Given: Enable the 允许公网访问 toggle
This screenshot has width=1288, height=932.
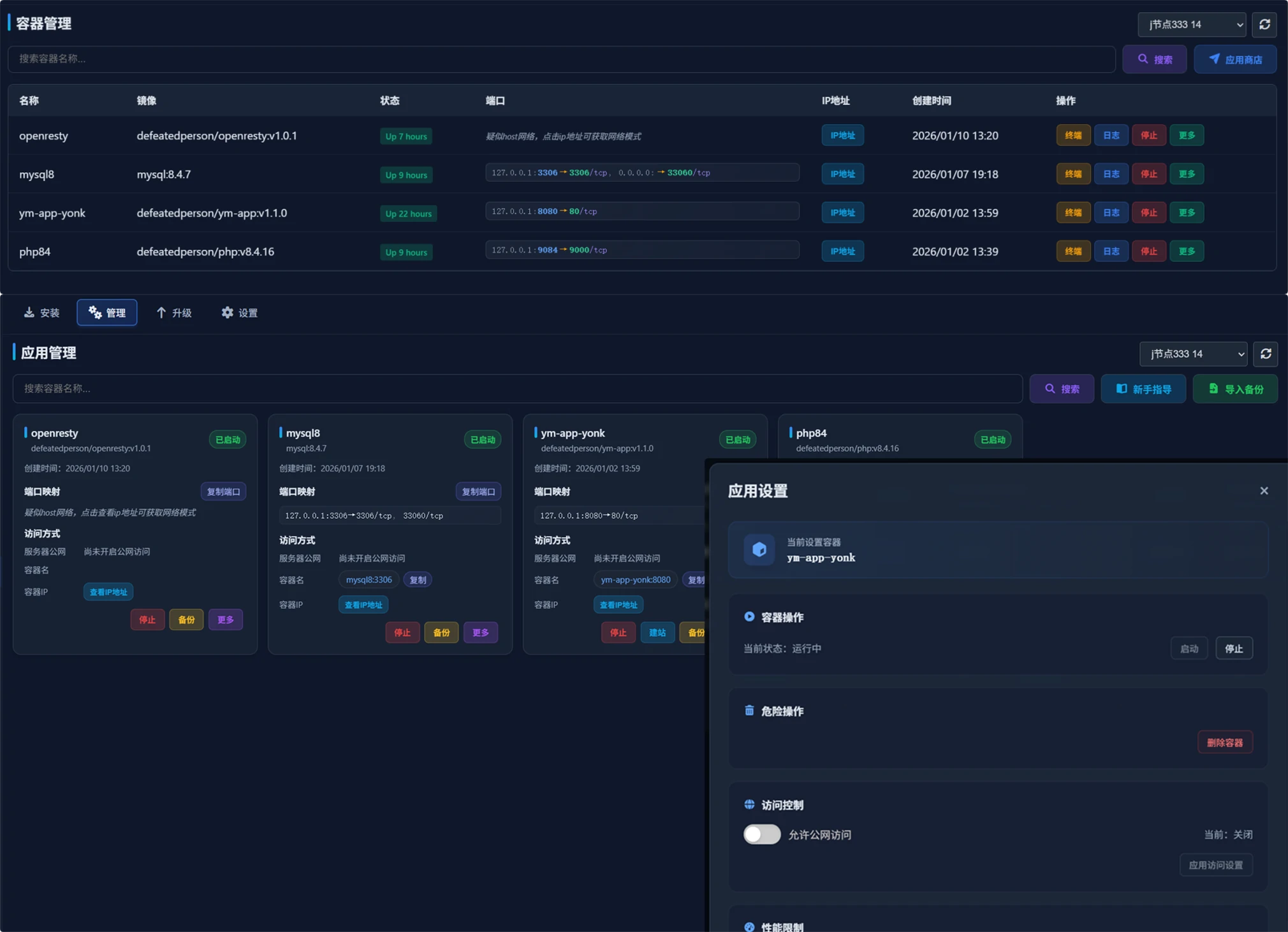Looking at the screenshot, I should [761, 834].
